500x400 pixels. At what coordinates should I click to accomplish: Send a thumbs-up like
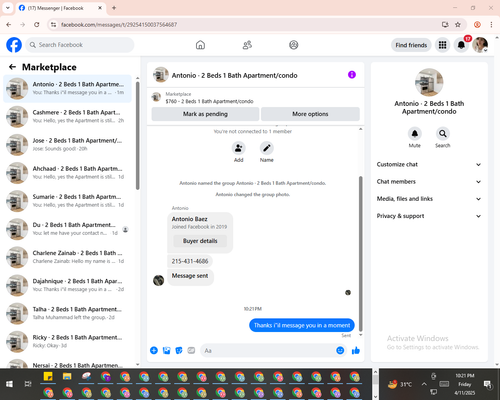[356, 350]
